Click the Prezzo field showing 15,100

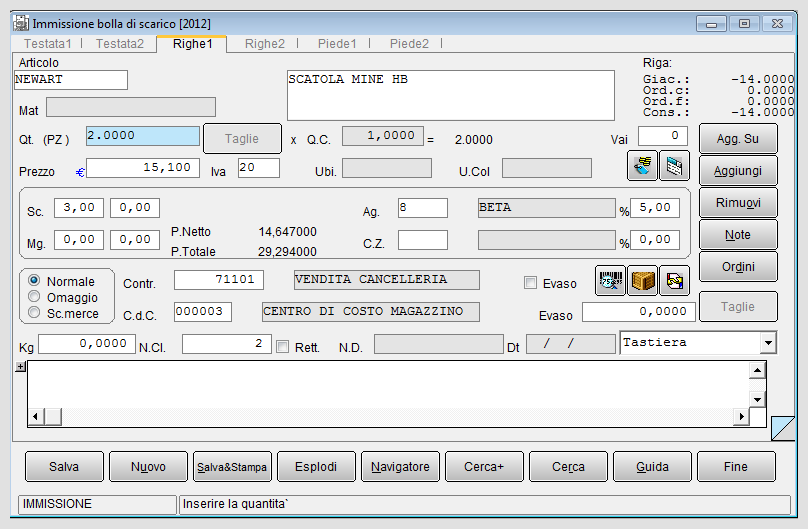point(143,168)
